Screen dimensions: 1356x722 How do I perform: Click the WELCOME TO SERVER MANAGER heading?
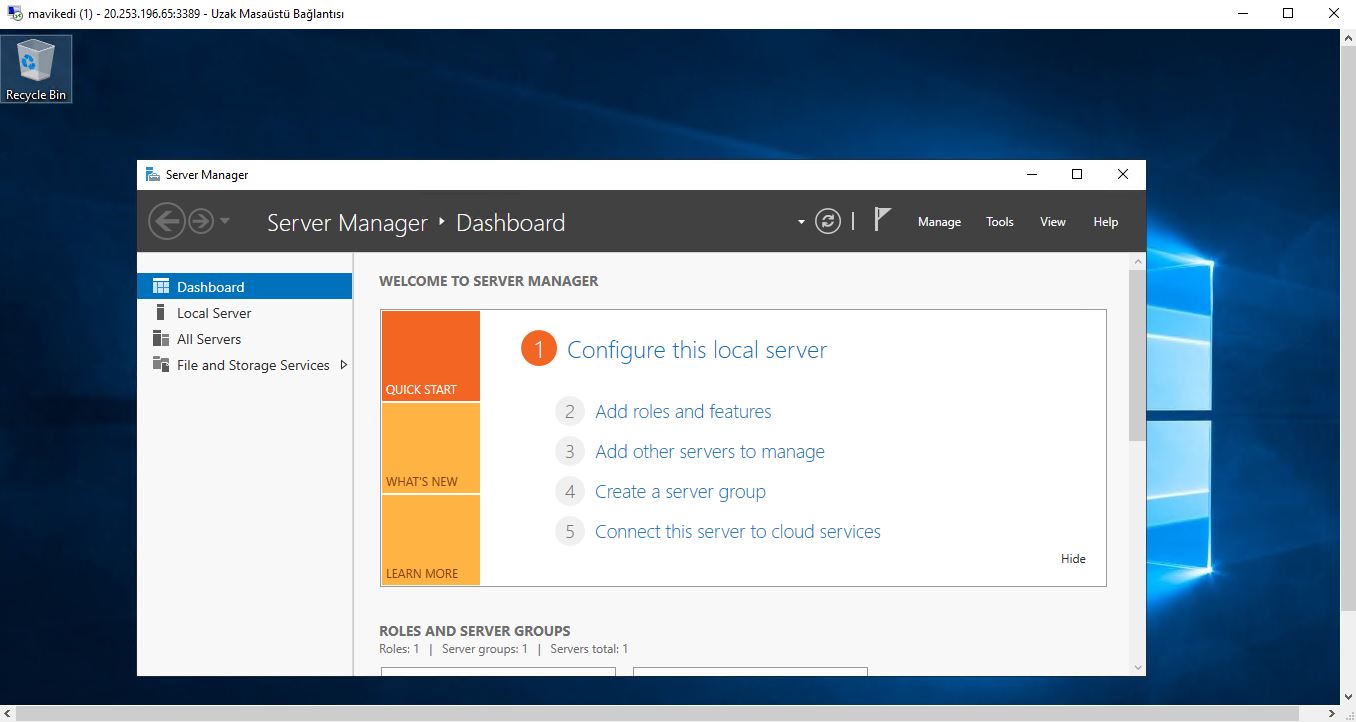[489, 281]
